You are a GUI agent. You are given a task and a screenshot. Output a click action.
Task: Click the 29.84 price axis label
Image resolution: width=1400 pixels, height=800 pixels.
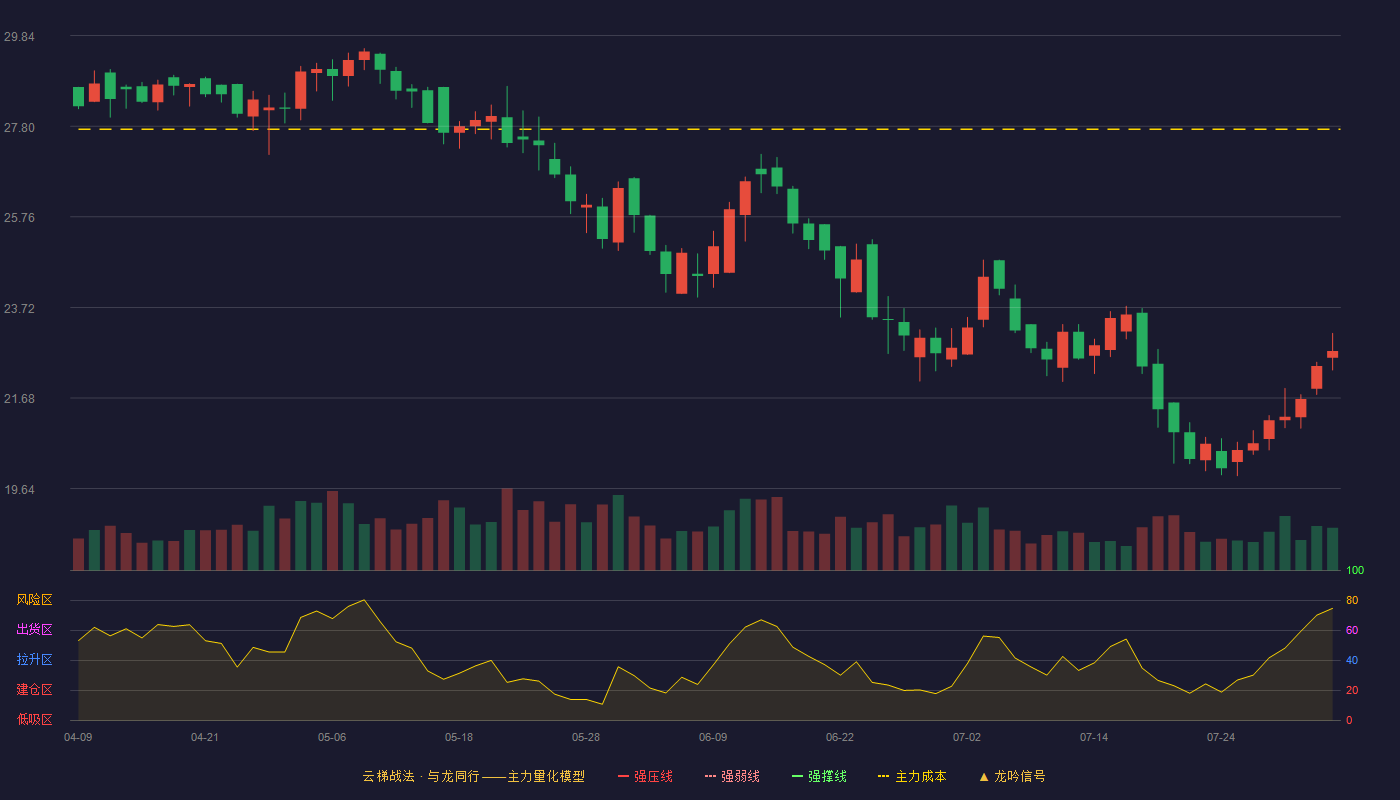[19, 37]
